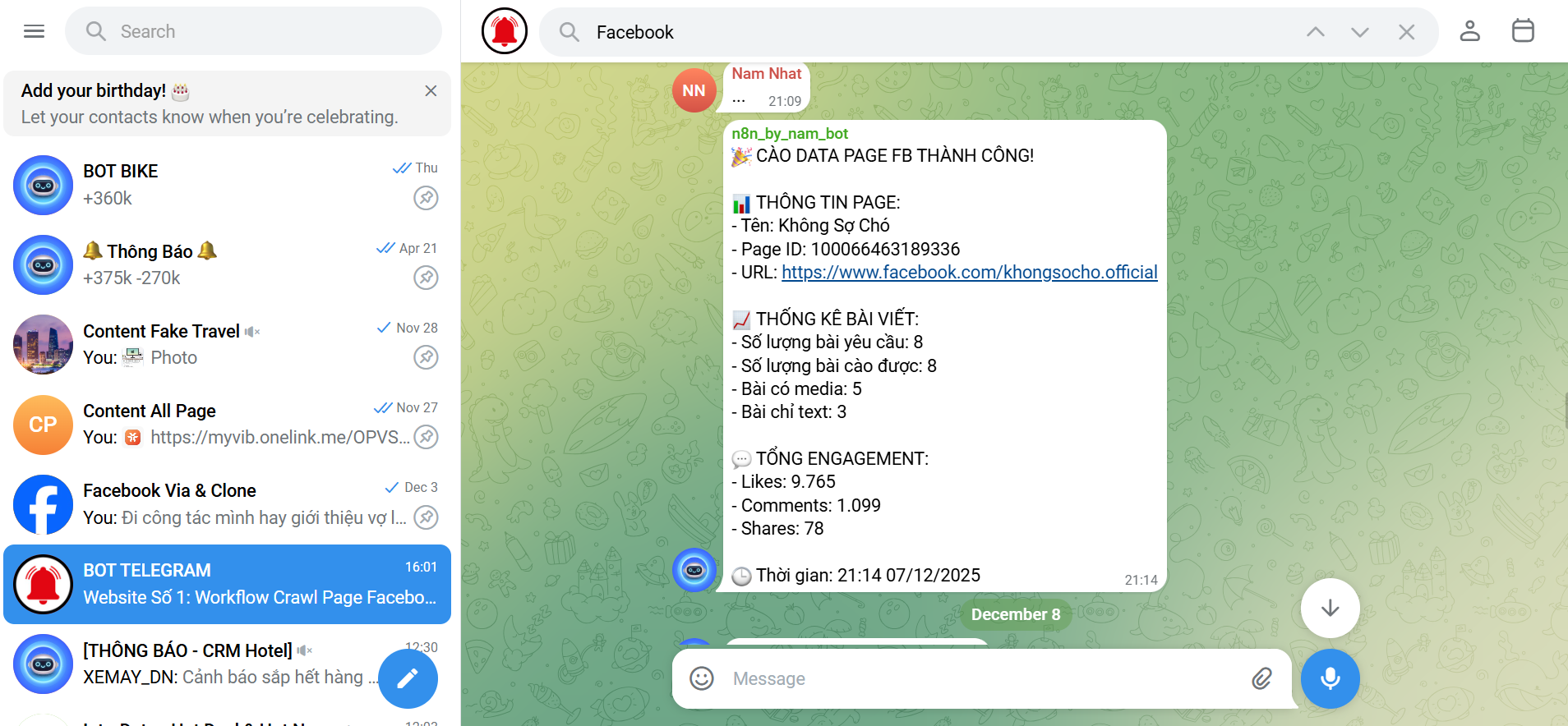Open the BOT BIKE chat

pos(227,185)
